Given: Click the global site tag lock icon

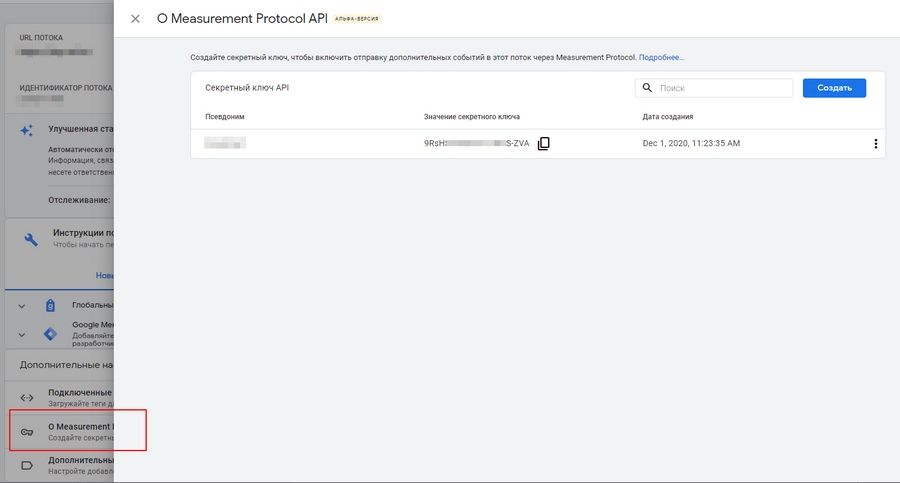Looking at the screenshot, I should click(x=51, y=306).
